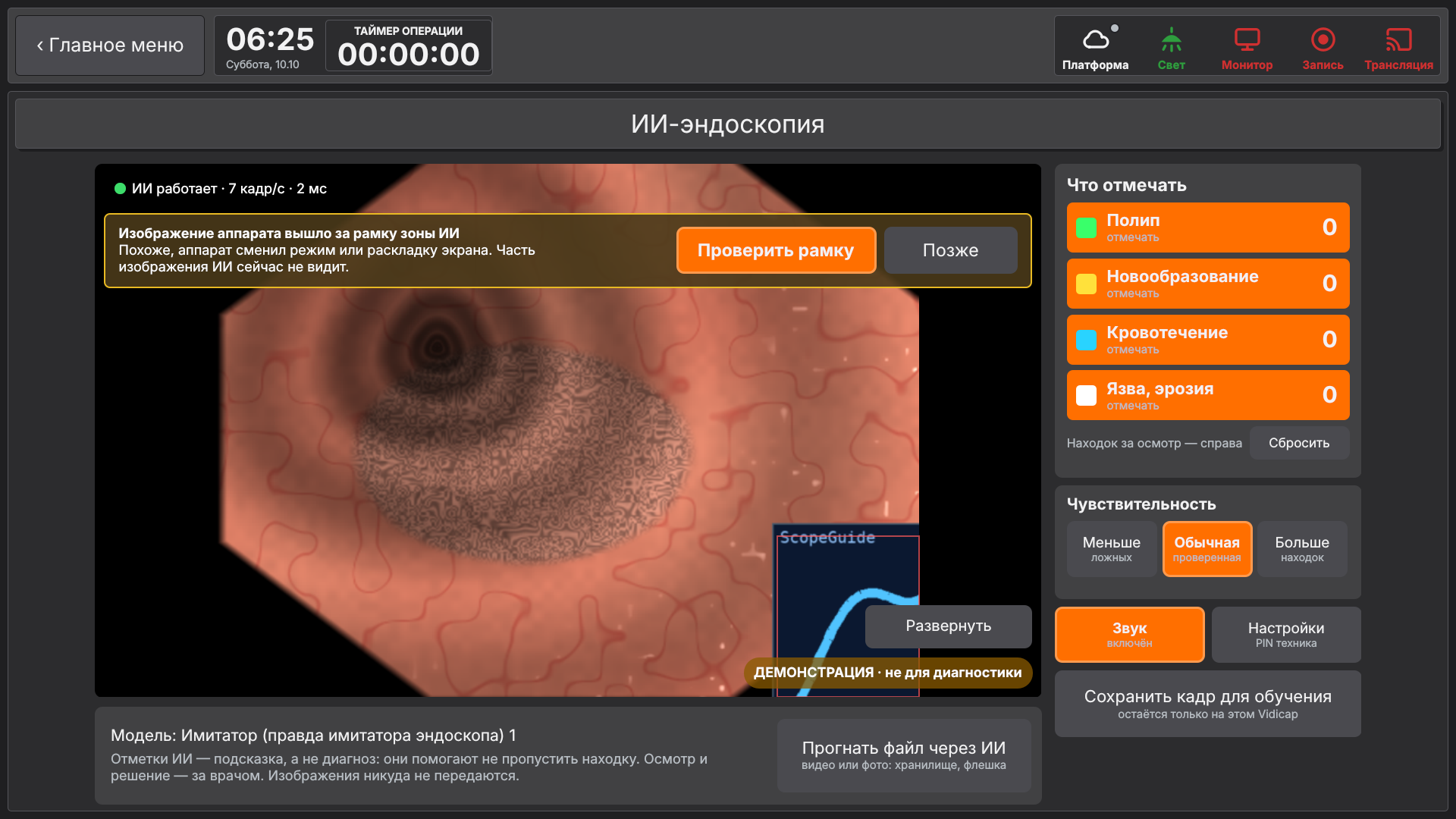Screen dimensions: 1456x819
Task: Select Больше находок sensitivity
Action: click(1302, 549)
